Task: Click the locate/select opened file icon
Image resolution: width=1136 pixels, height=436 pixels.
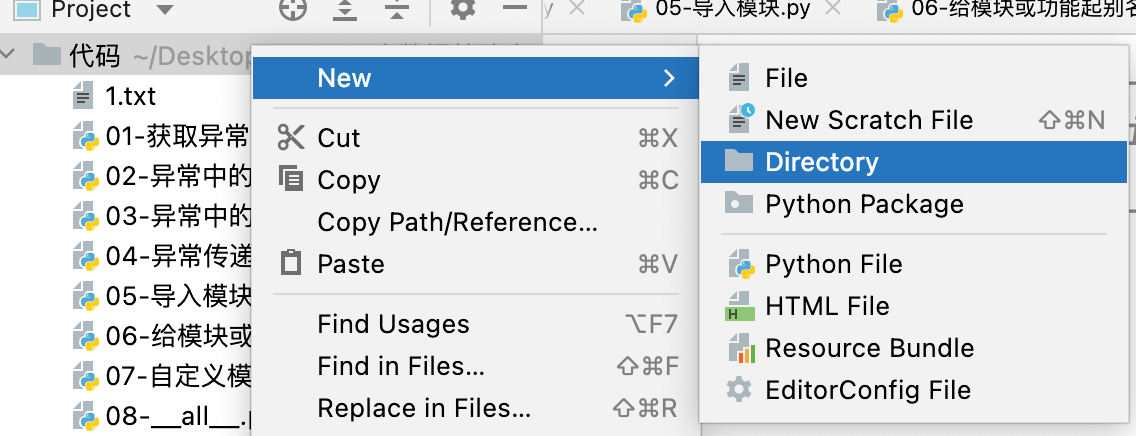Action: click(x=293, y=10)
